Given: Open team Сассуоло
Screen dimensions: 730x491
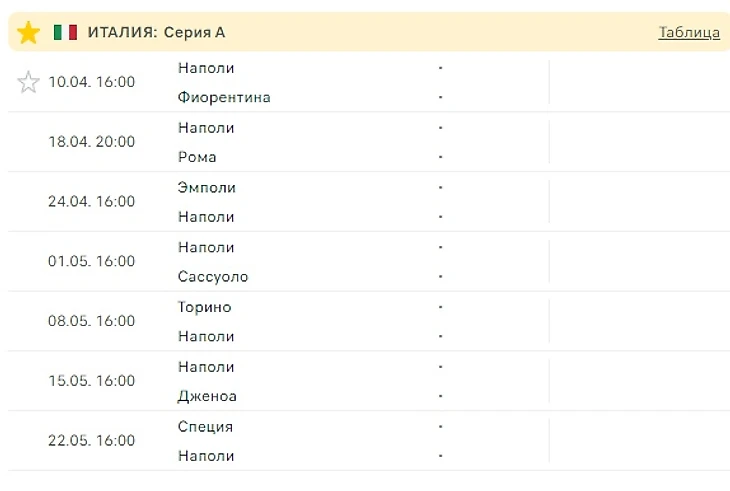Looking at the screenshot, I should (213, 277).
